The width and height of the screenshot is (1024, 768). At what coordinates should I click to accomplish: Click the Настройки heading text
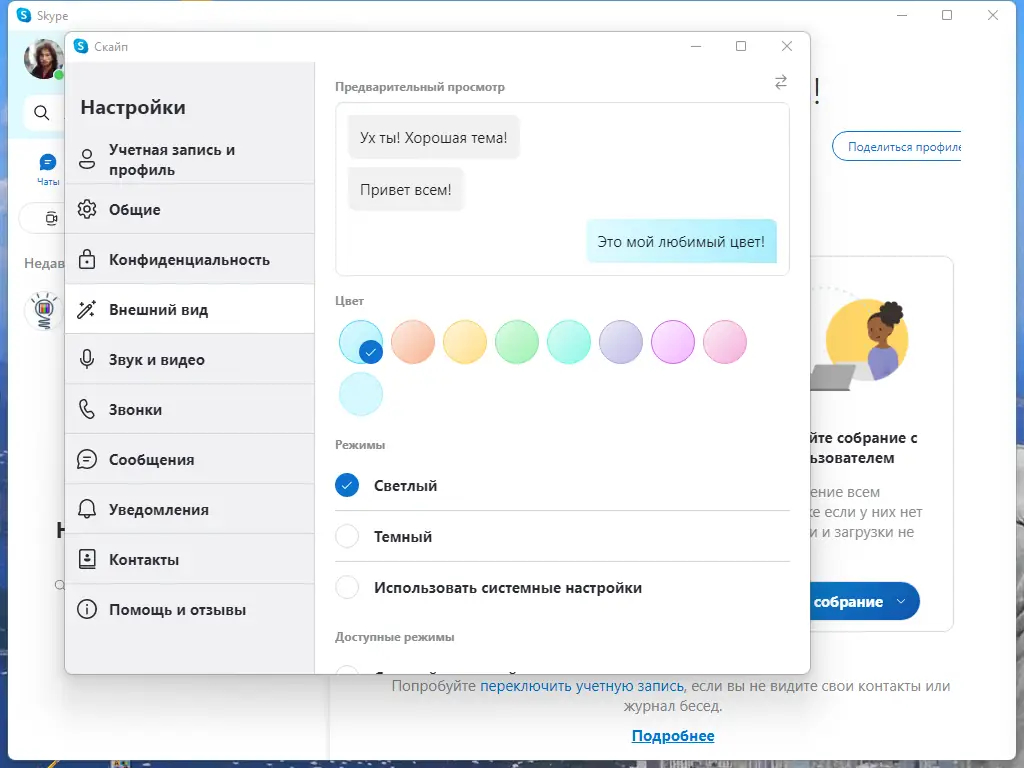click(133, 107)
